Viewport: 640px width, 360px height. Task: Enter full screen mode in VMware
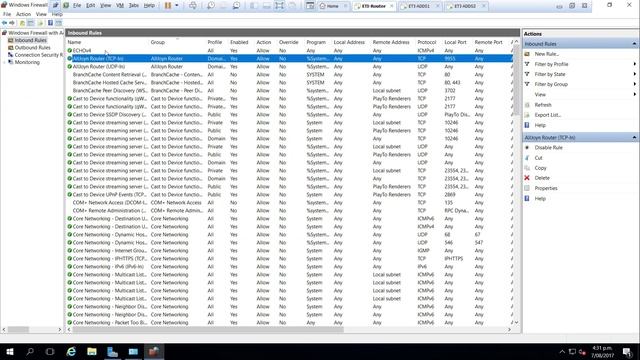coord(279,6)
